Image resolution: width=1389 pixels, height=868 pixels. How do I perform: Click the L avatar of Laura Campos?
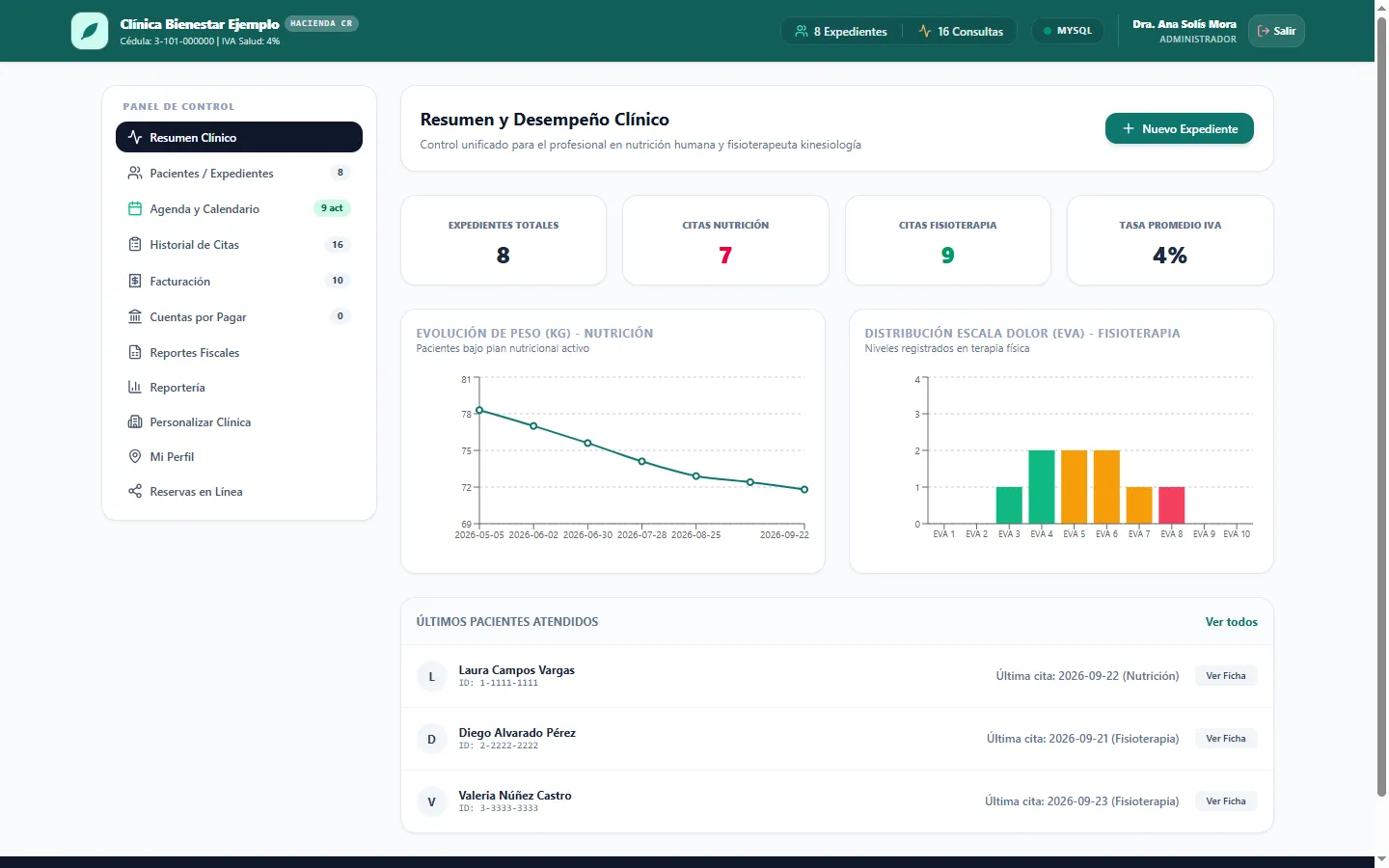[x=431, y=676]
